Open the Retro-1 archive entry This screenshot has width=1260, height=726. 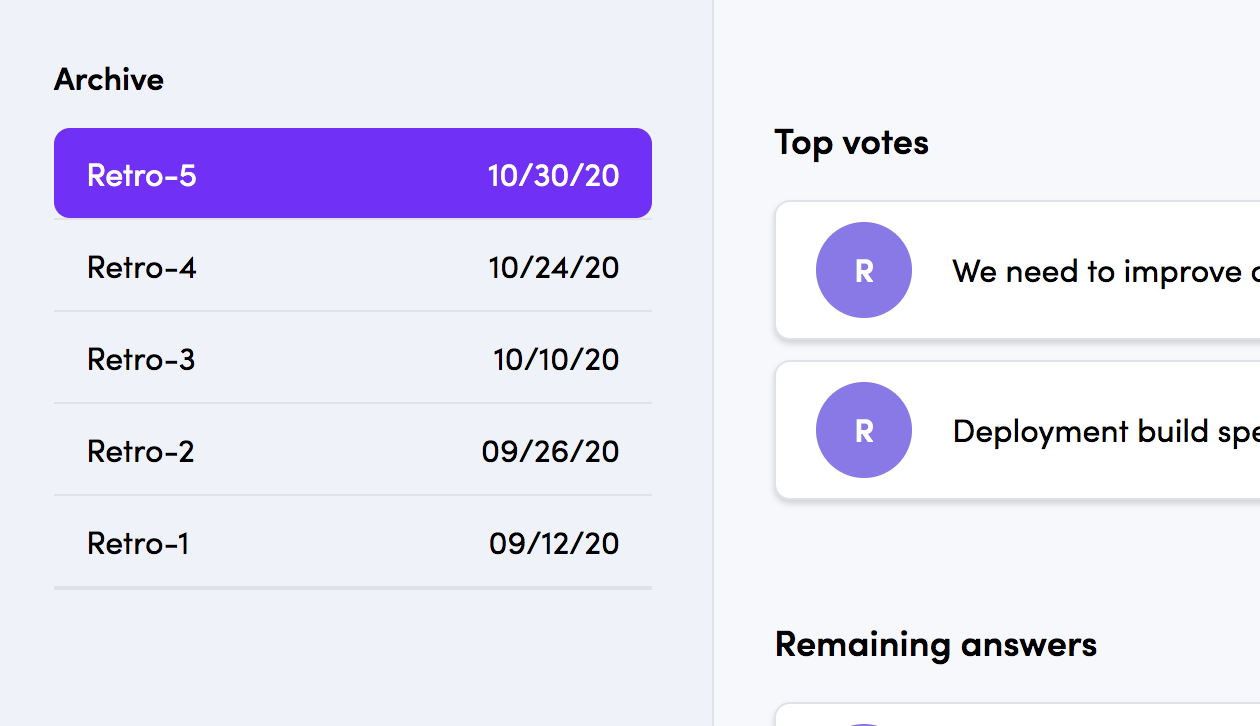point(353,542)
